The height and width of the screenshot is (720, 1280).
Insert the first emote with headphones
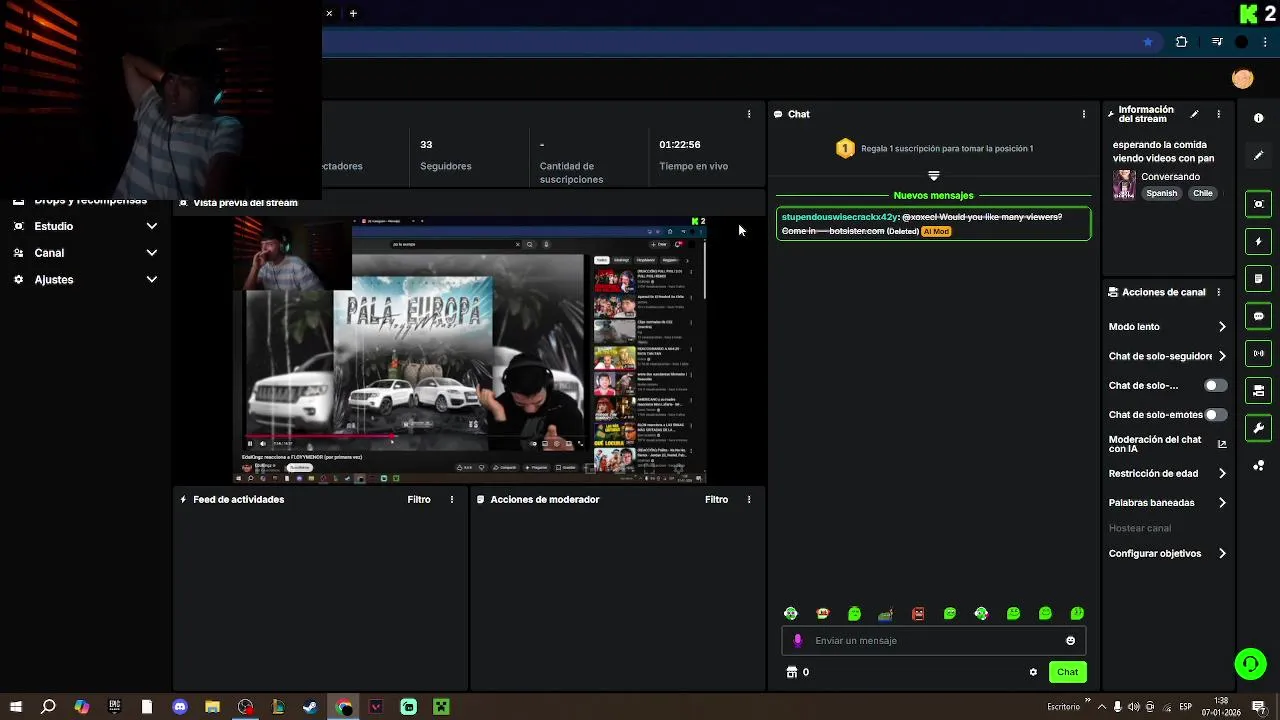click(791, 613)
